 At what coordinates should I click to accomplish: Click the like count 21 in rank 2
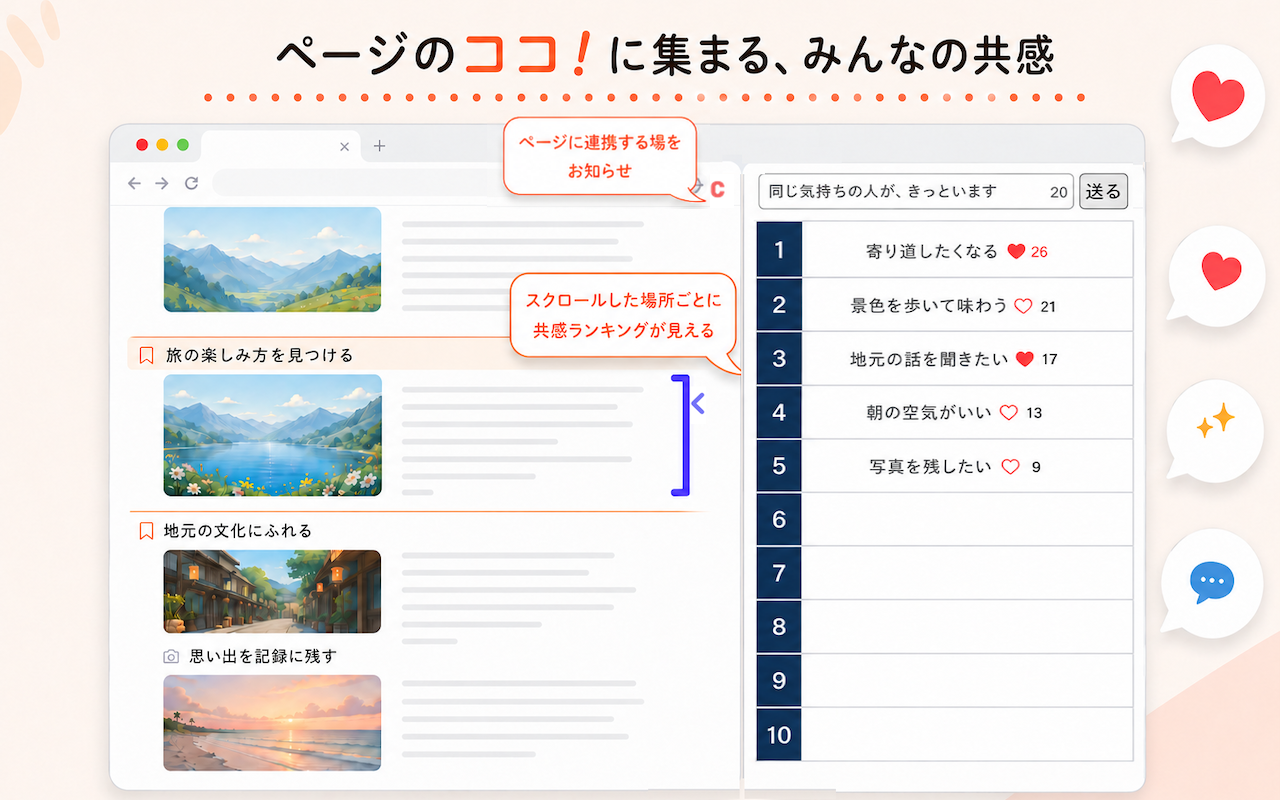point(1048,306)
